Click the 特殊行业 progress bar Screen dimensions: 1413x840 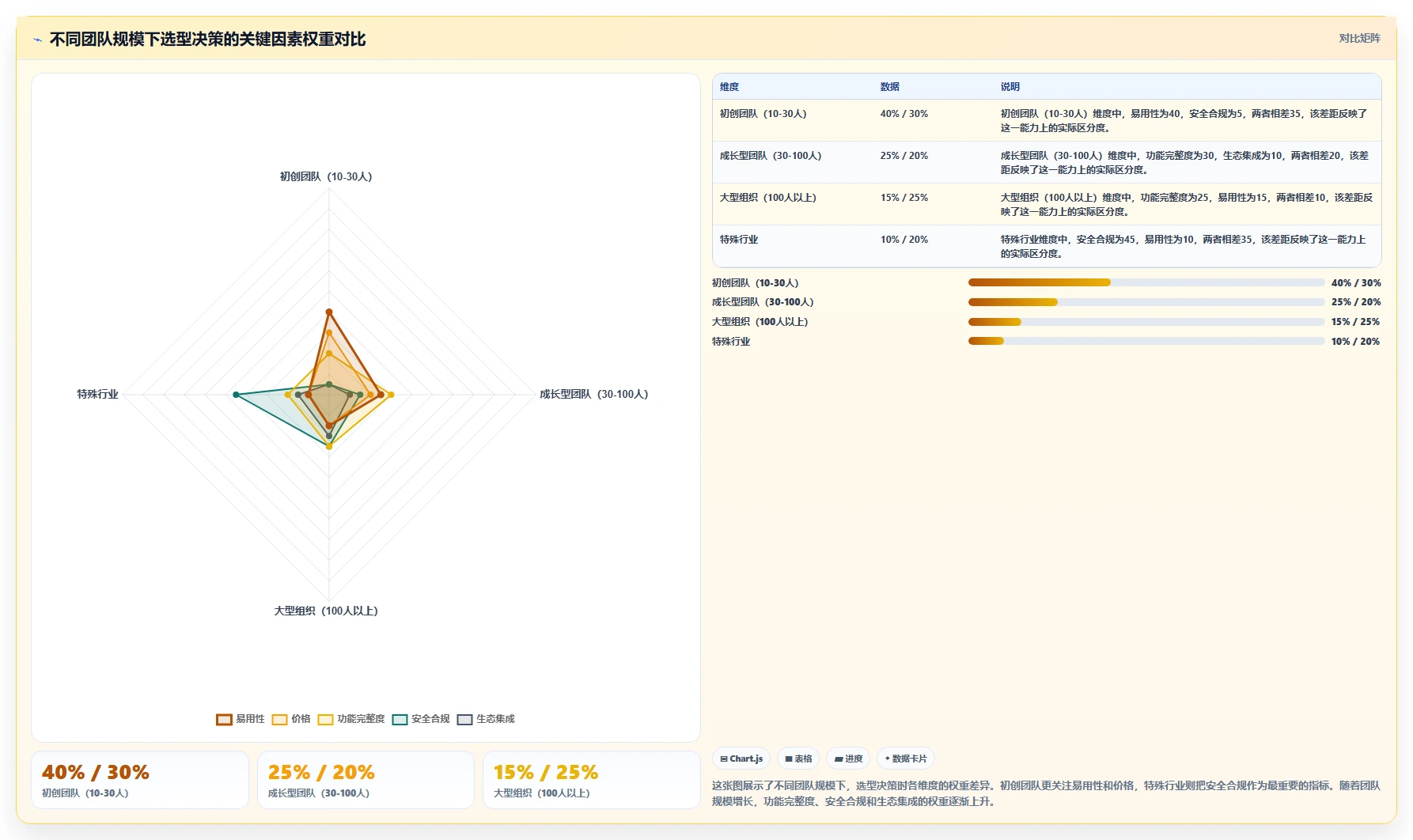(x=1146, y=342)
